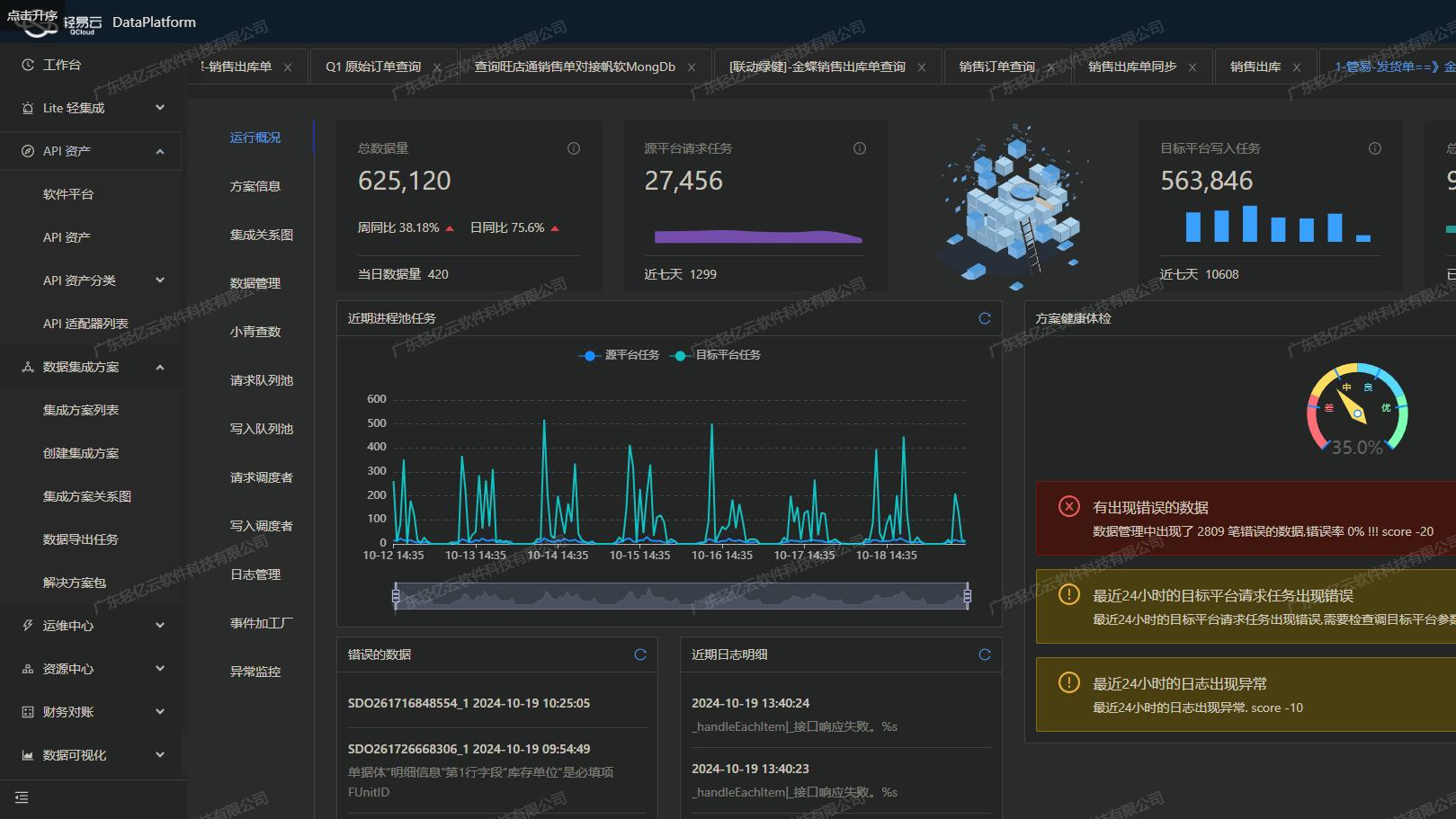This screenshot has height=819, width=1456.
Task: Open the 集成关系图 section
Action: [262, 235]
